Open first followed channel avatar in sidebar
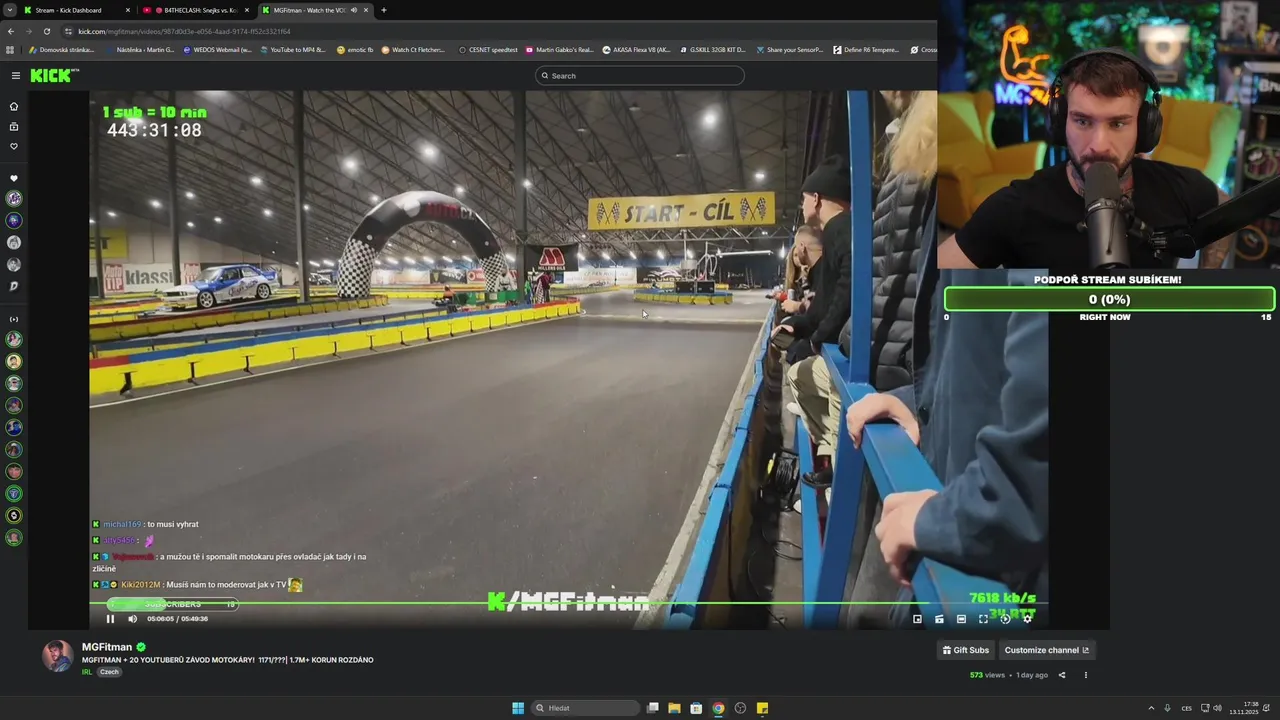 14,198
